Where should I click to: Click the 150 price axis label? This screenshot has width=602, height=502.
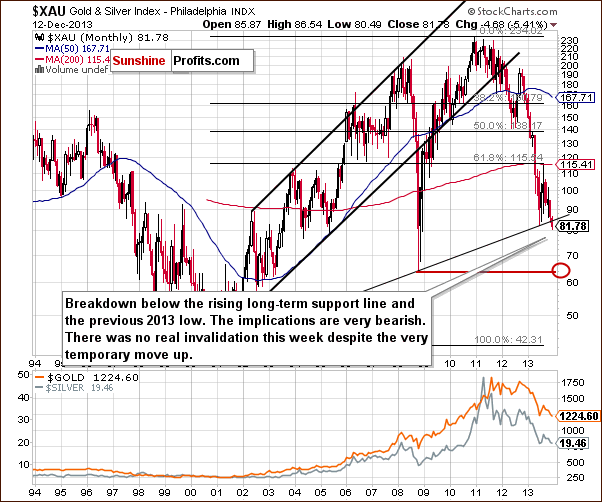[570, 117]
